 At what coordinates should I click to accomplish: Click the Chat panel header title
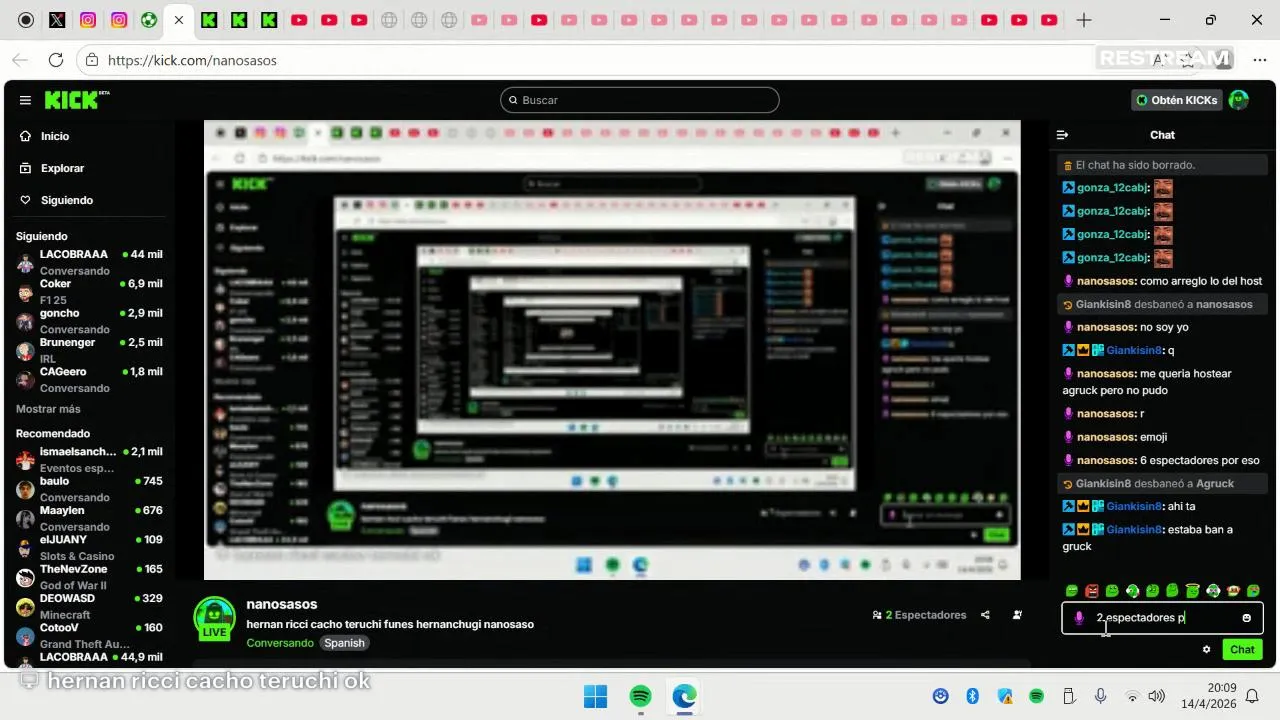(1162, 135)
